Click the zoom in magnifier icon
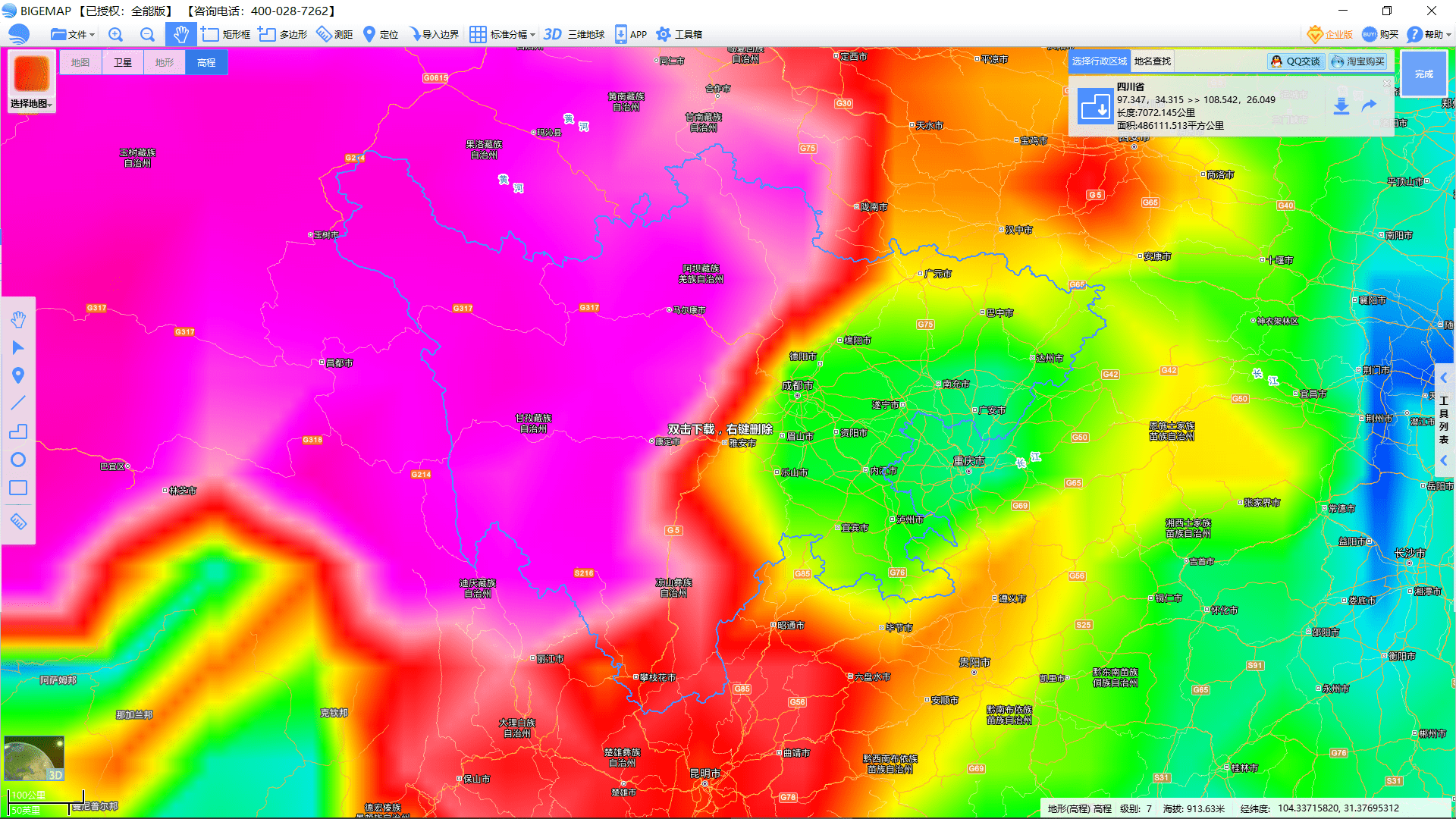 (115, 34)
